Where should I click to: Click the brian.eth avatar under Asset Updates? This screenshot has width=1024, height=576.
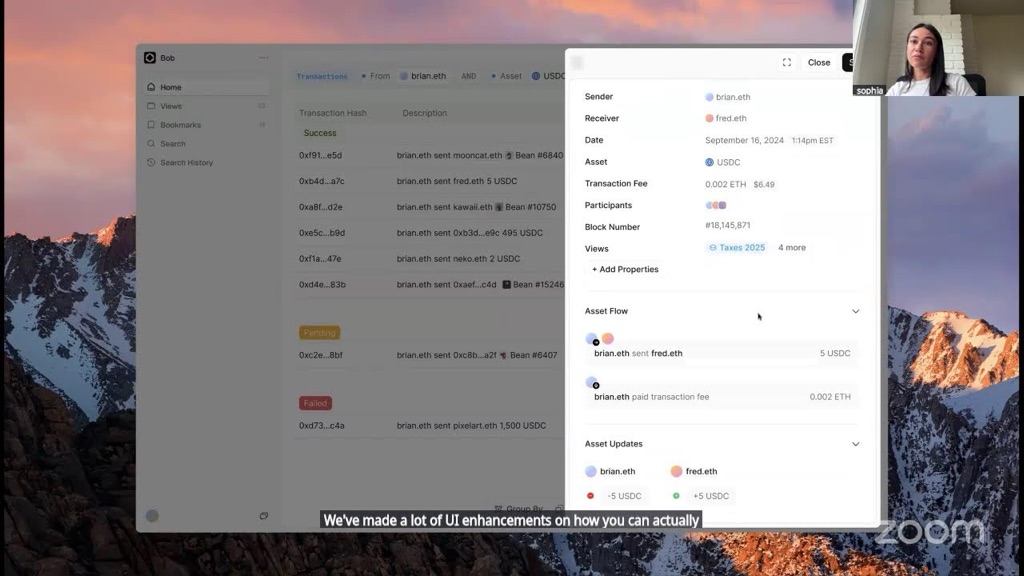click(591, 471)
